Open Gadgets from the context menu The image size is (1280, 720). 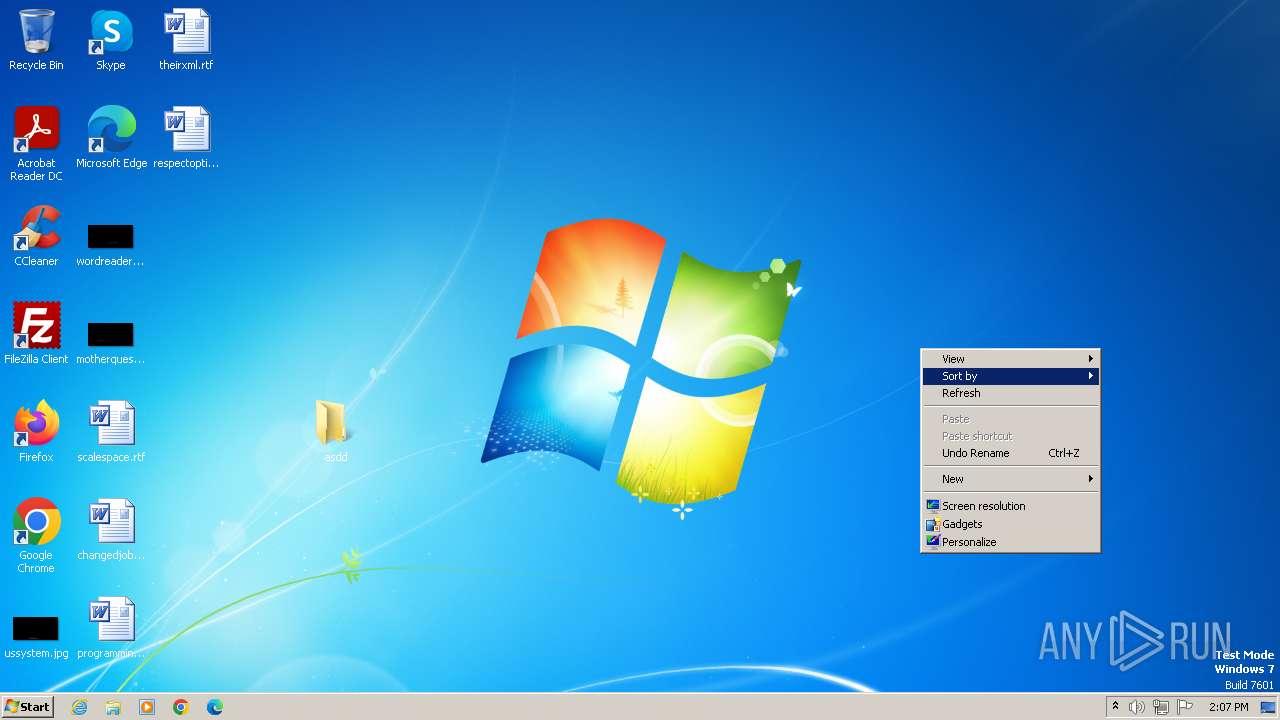coord(1010,524)
